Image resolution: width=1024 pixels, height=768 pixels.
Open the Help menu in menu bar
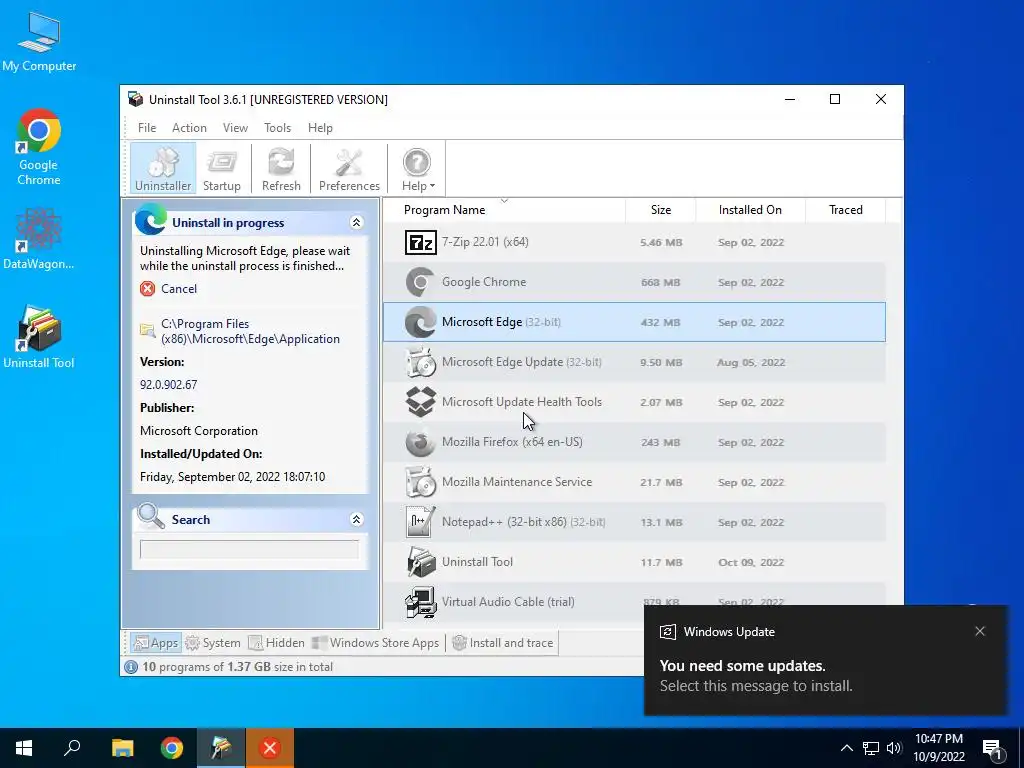pos(320,128)
